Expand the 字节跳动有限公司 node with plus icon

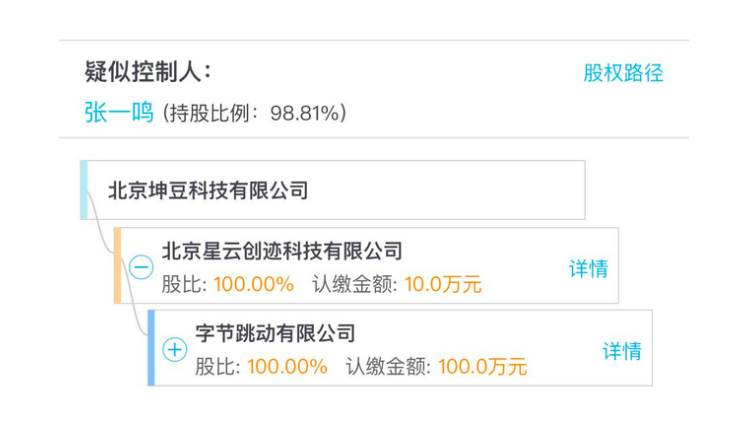175,350
